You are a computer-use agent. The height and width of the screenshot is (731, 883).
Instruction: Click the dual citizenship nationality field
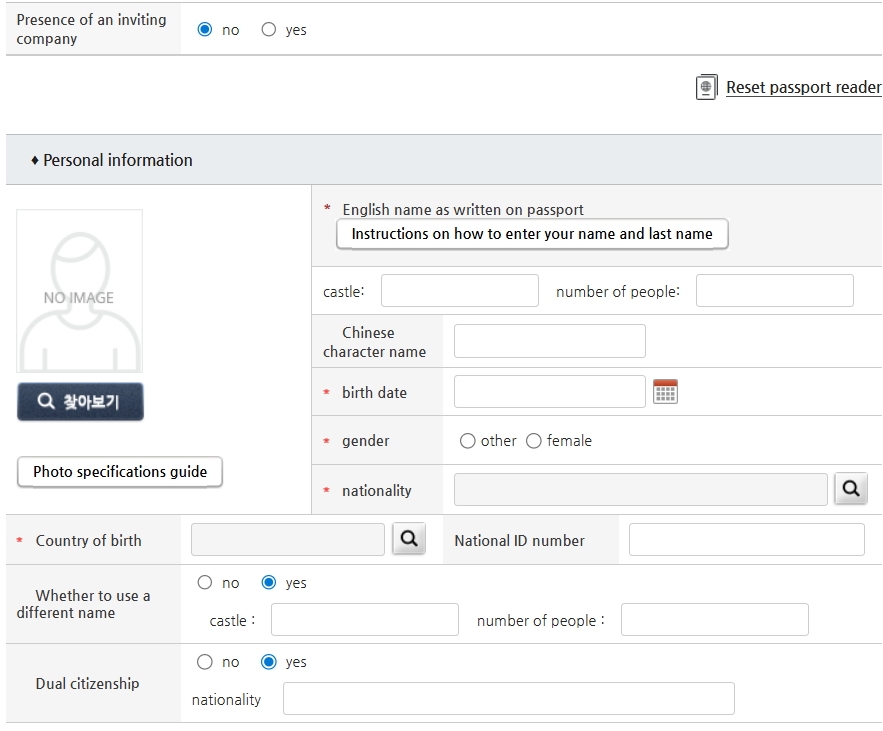coord(508,698)
